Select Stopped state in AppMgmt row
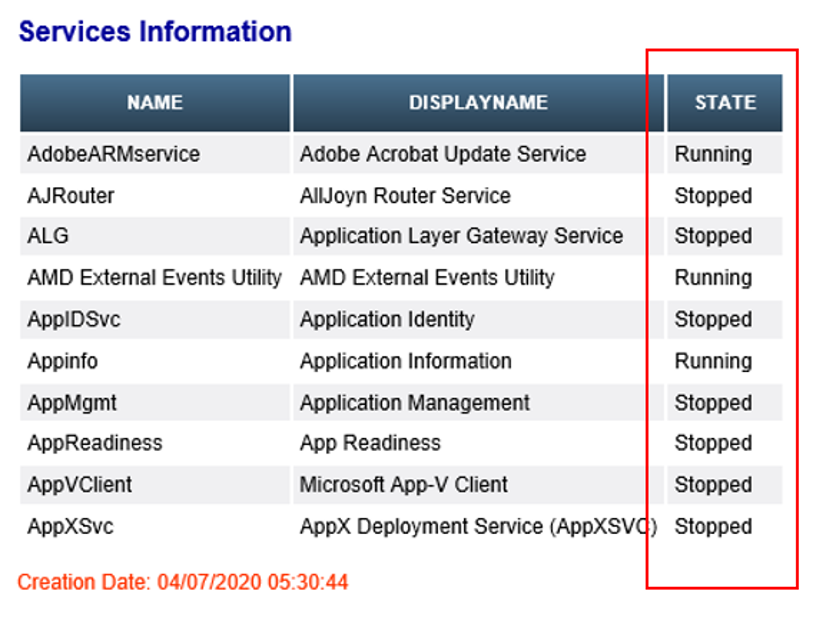Image resolution: width=825 pixels, height=621 pixels. pos(725,403)
